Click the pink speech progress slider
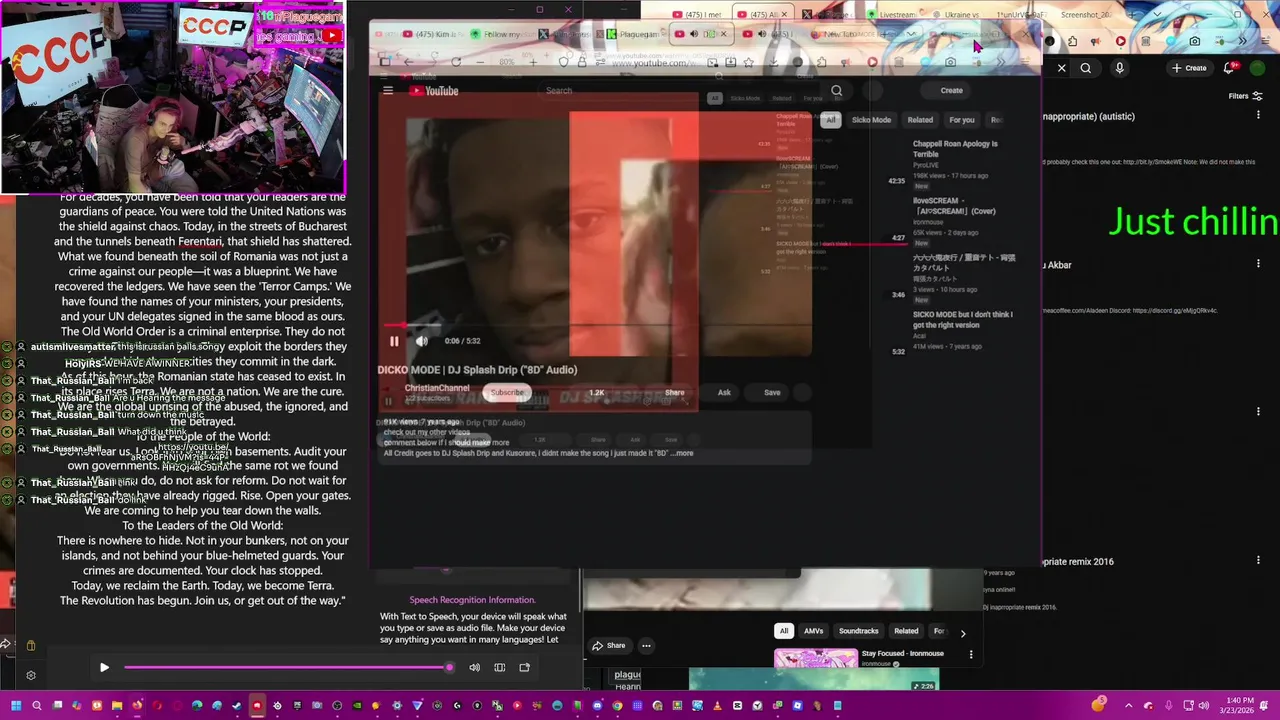Screen dimensions: 1280x720 coord(287,667)
